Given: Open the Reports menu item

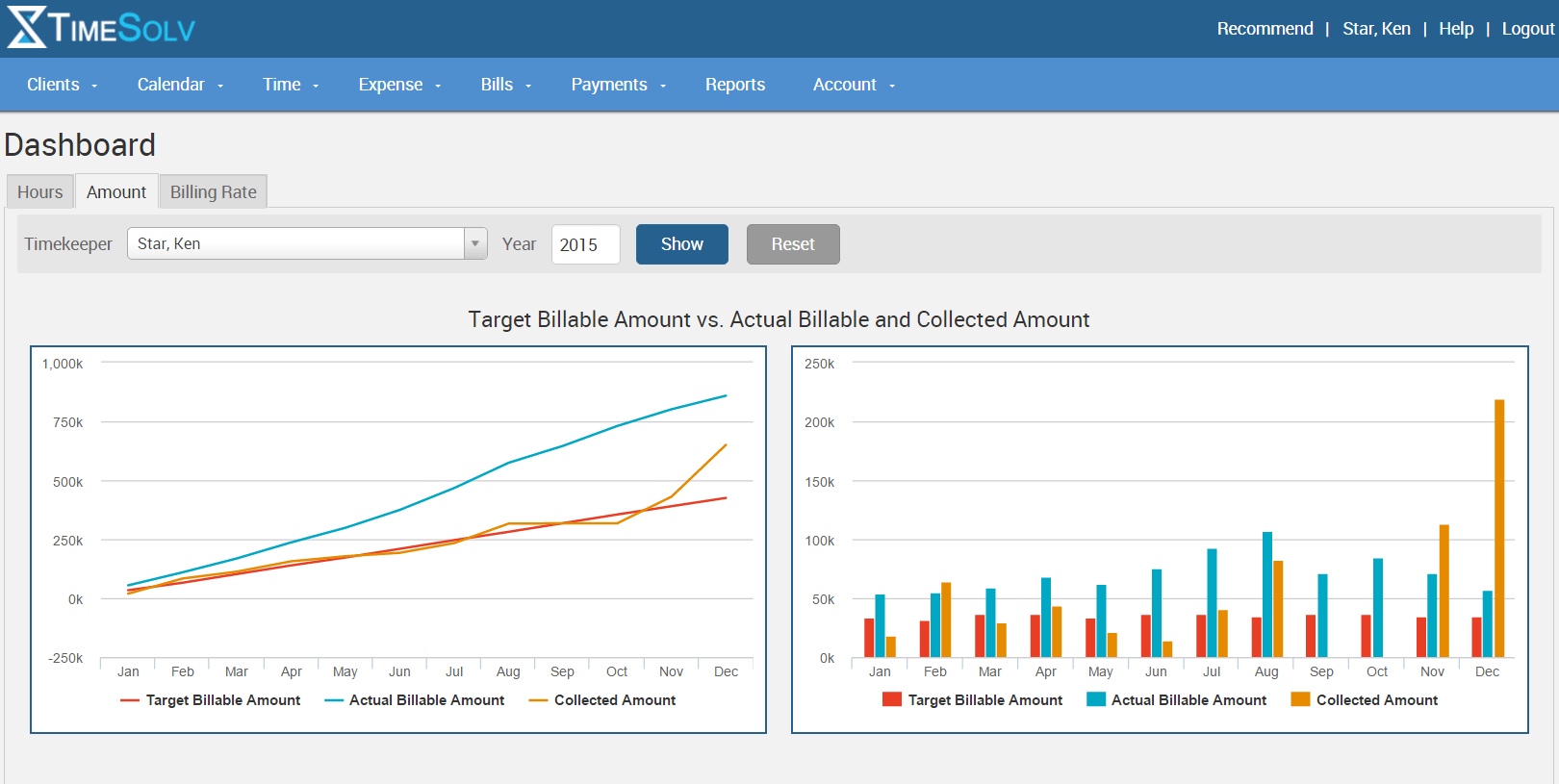Looking at the screenshot, I should tap(735, 85).
